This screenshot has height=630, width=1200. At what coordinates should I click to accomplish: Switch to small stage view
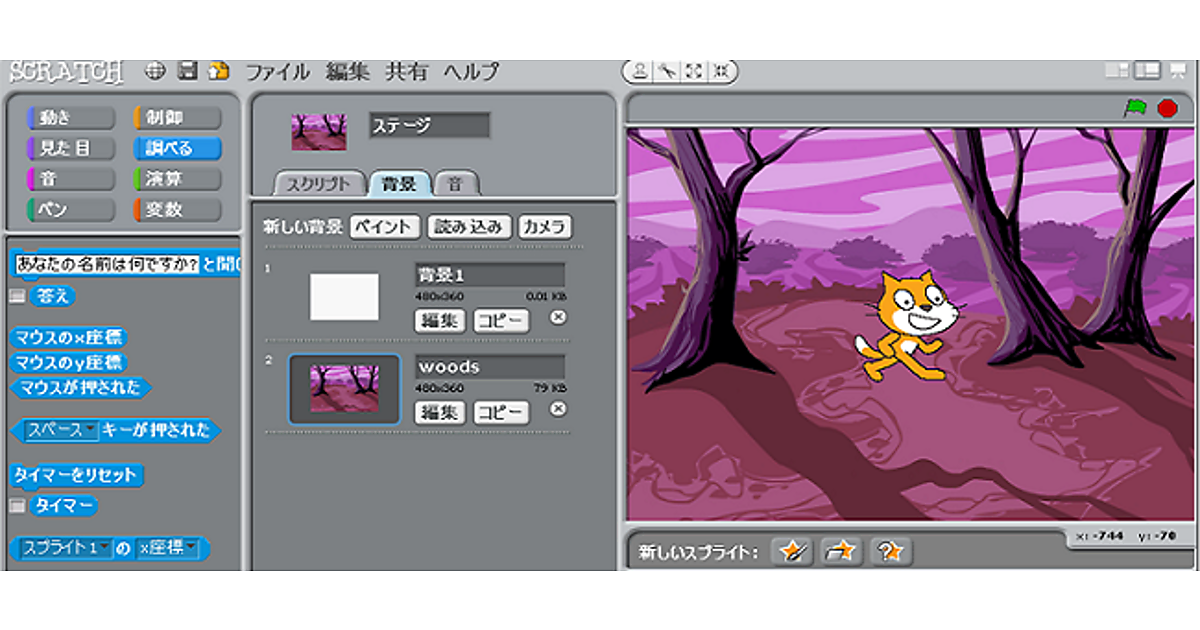click(1118, 70)
